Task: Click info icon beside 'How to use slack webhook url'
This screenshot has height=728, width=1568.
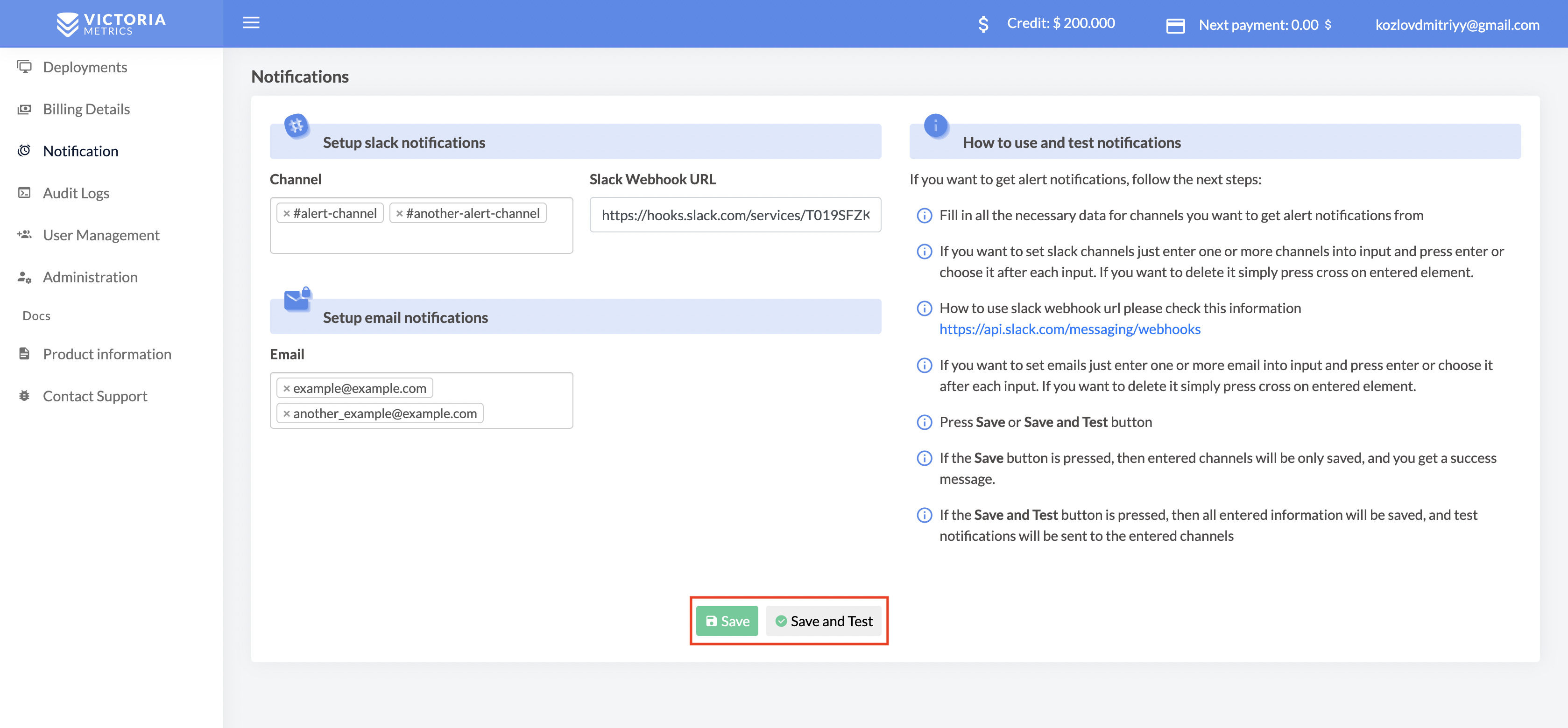Action: pyautogui.click(x=924, y=308)
